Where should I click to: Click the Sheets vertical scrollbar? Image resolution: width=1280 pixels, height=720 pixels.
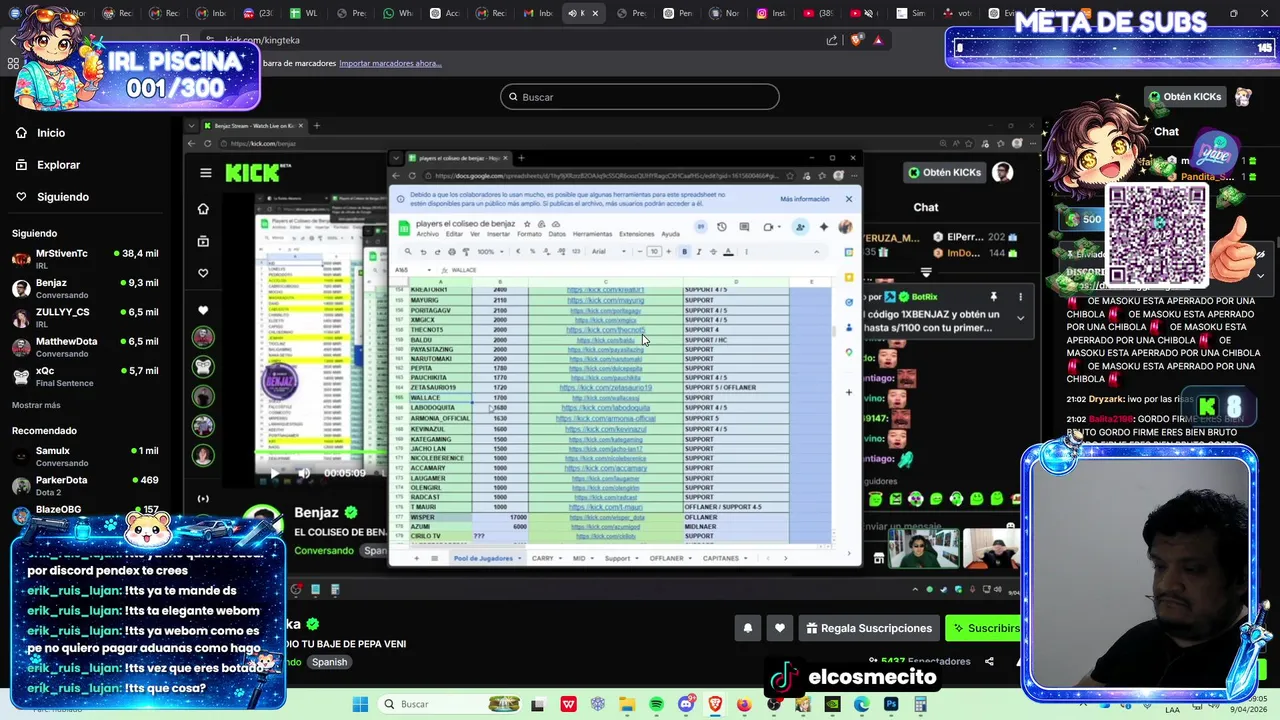point(834,330)
